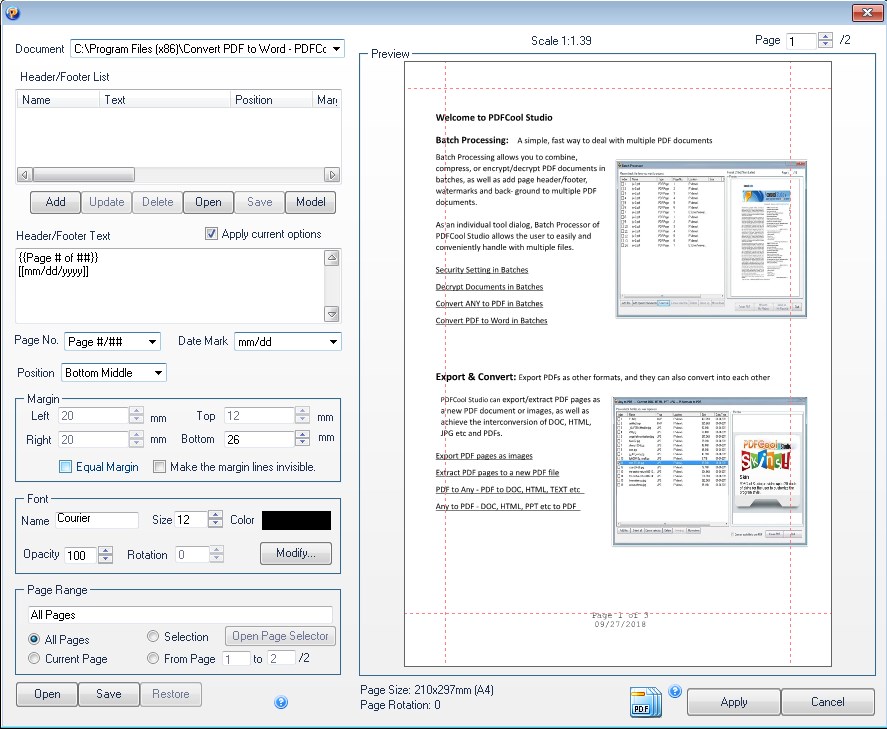This screenshot has width=887, height=729.
Task: Click the bottom-left Open button
Action: pyautogui.click(x=47, y=695)
